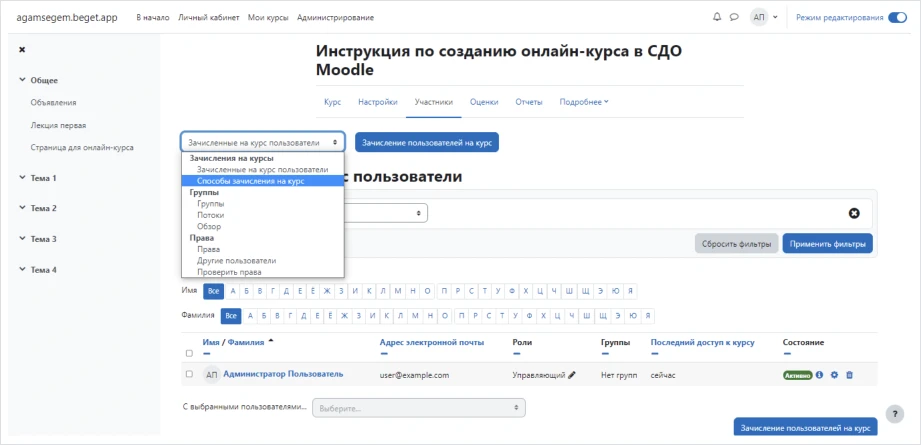
Task: Click the bottom Зачисление пользователей на курс button
Action: [805, 427]
